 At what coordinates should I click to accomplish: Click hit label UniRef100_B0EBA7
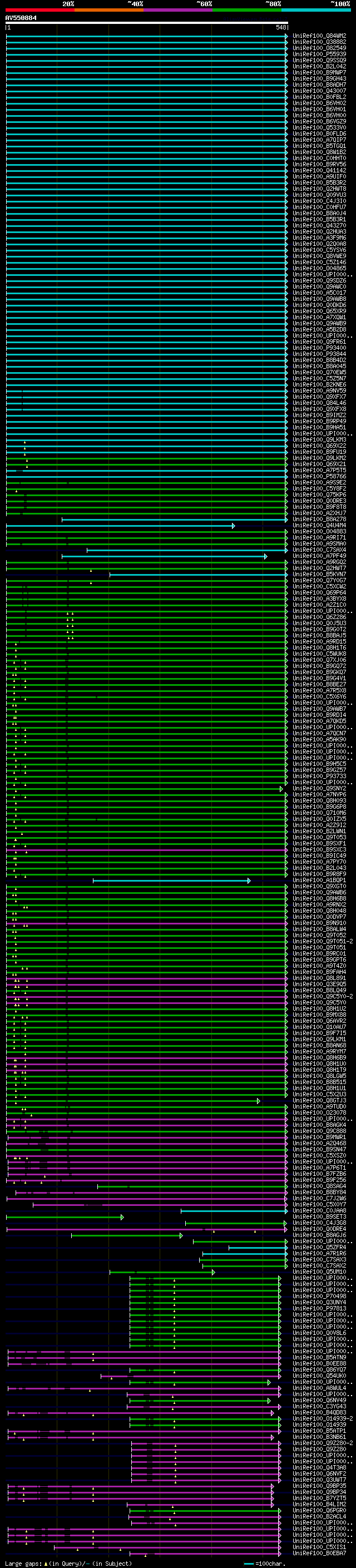click(x=319, y=1553)
